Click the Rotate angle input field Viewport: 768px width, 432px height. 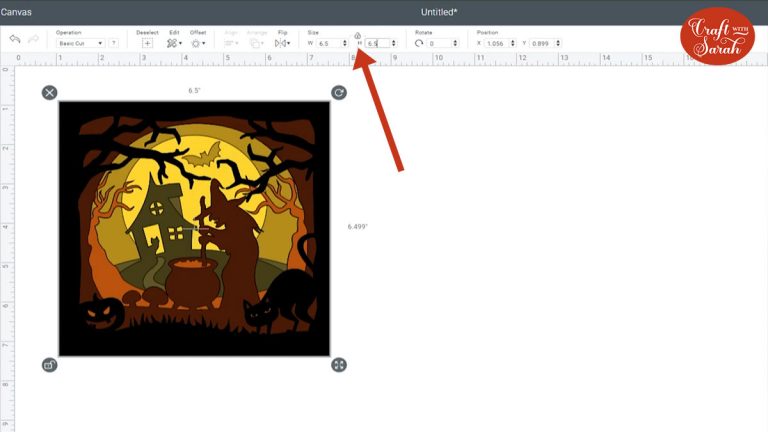click(x=440, y=44)
